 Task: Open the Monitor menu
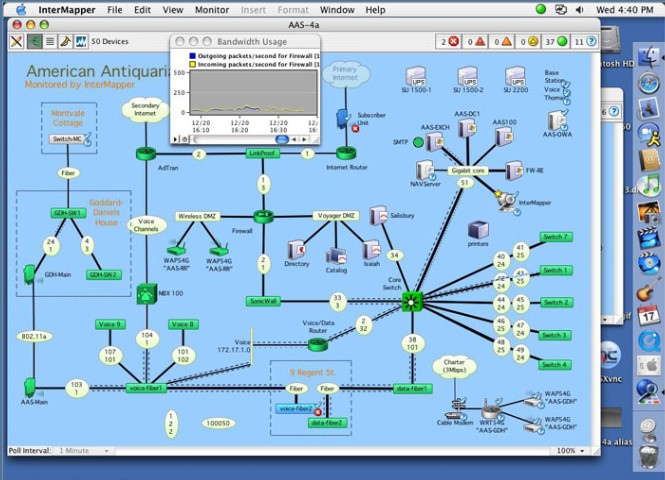click(x=212, y=9)
